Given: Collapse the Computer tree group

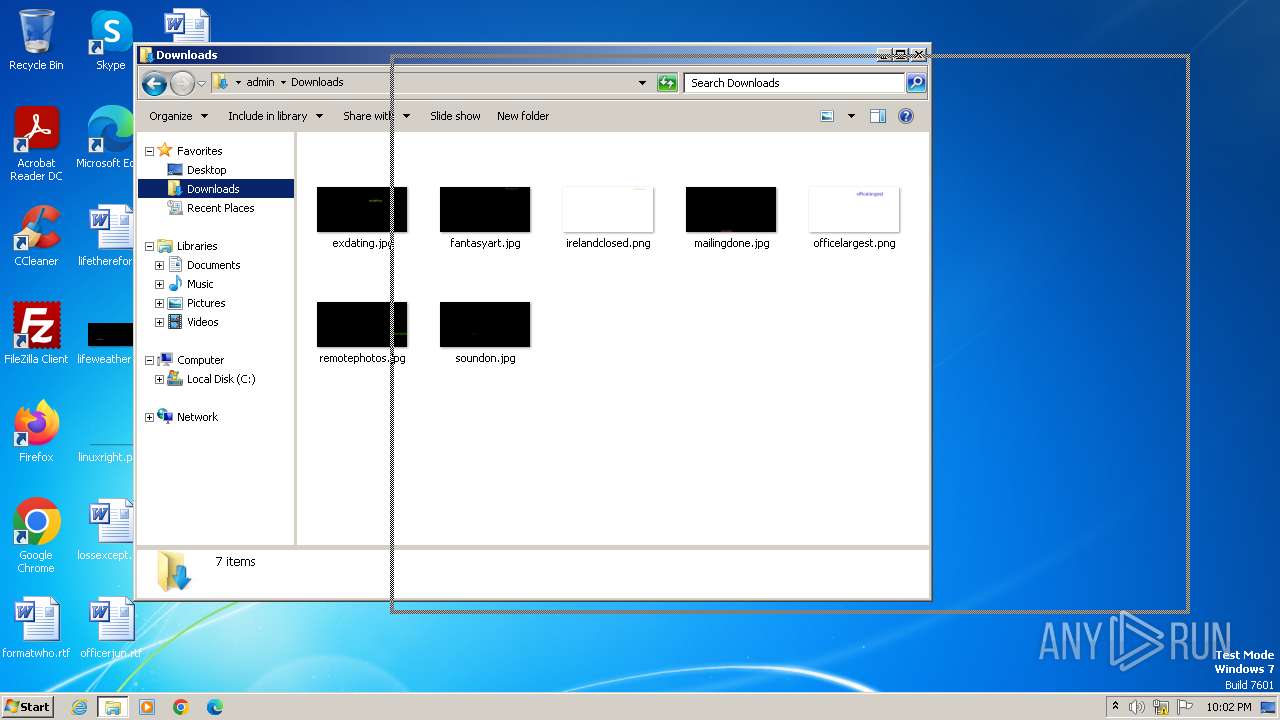Looking at the screenshot, I should [149, 360].
